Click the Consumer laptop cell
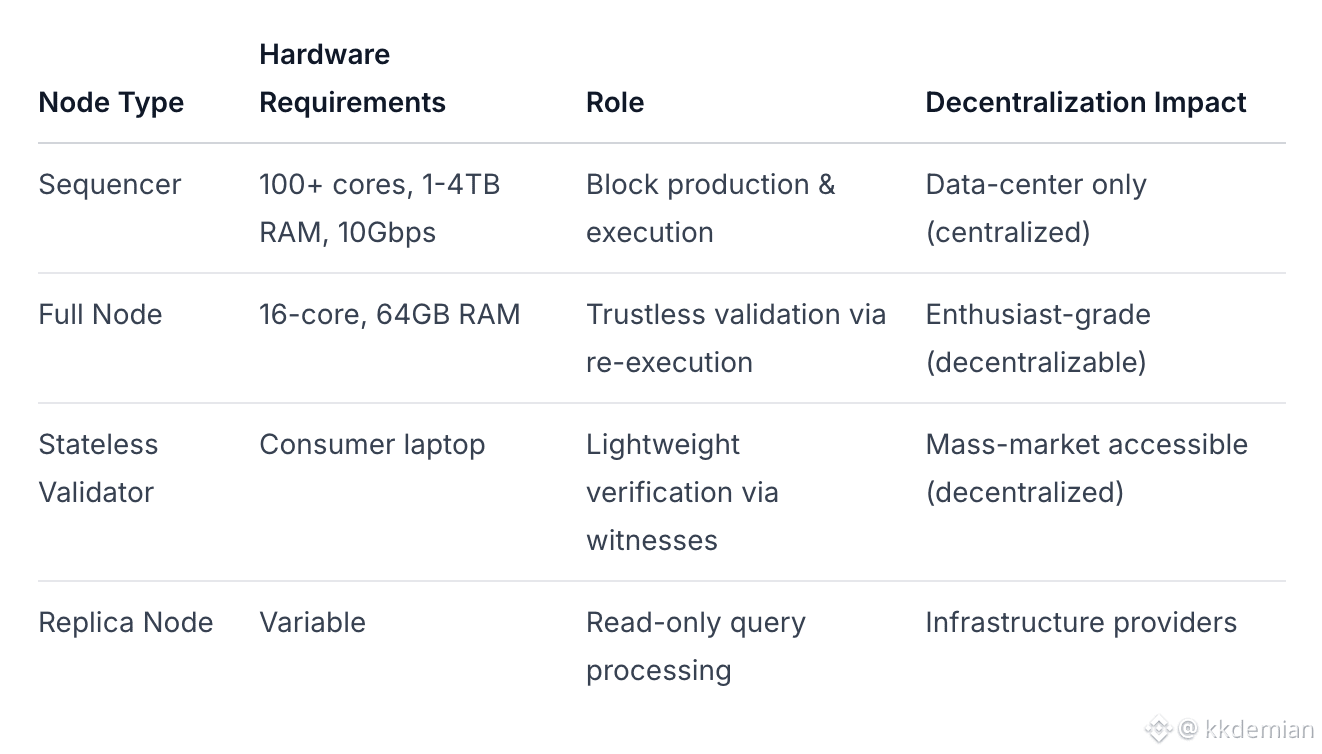 (x=372, y=445)
